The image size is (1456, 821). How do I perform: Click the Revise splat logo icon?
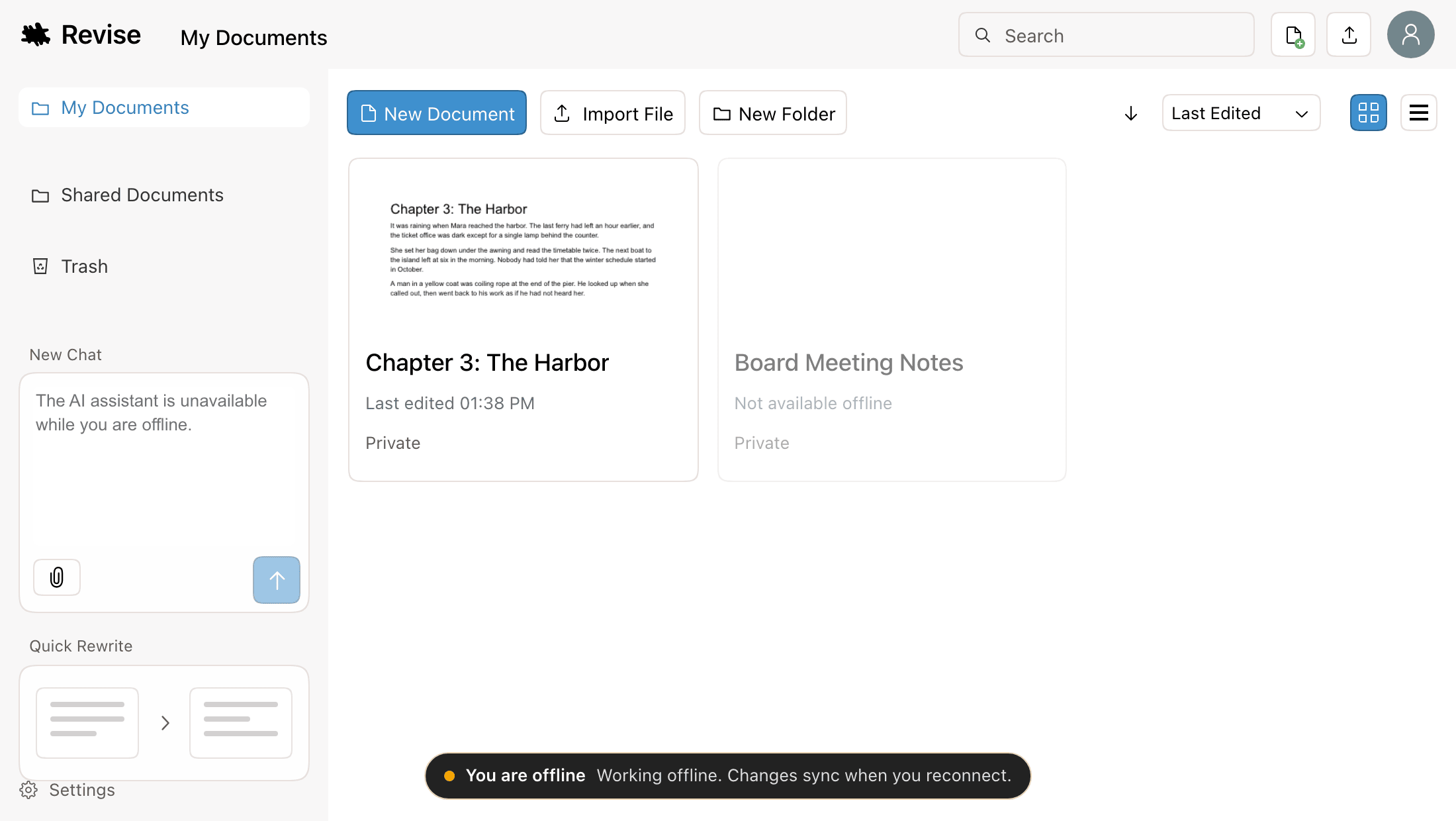(36, 35)
